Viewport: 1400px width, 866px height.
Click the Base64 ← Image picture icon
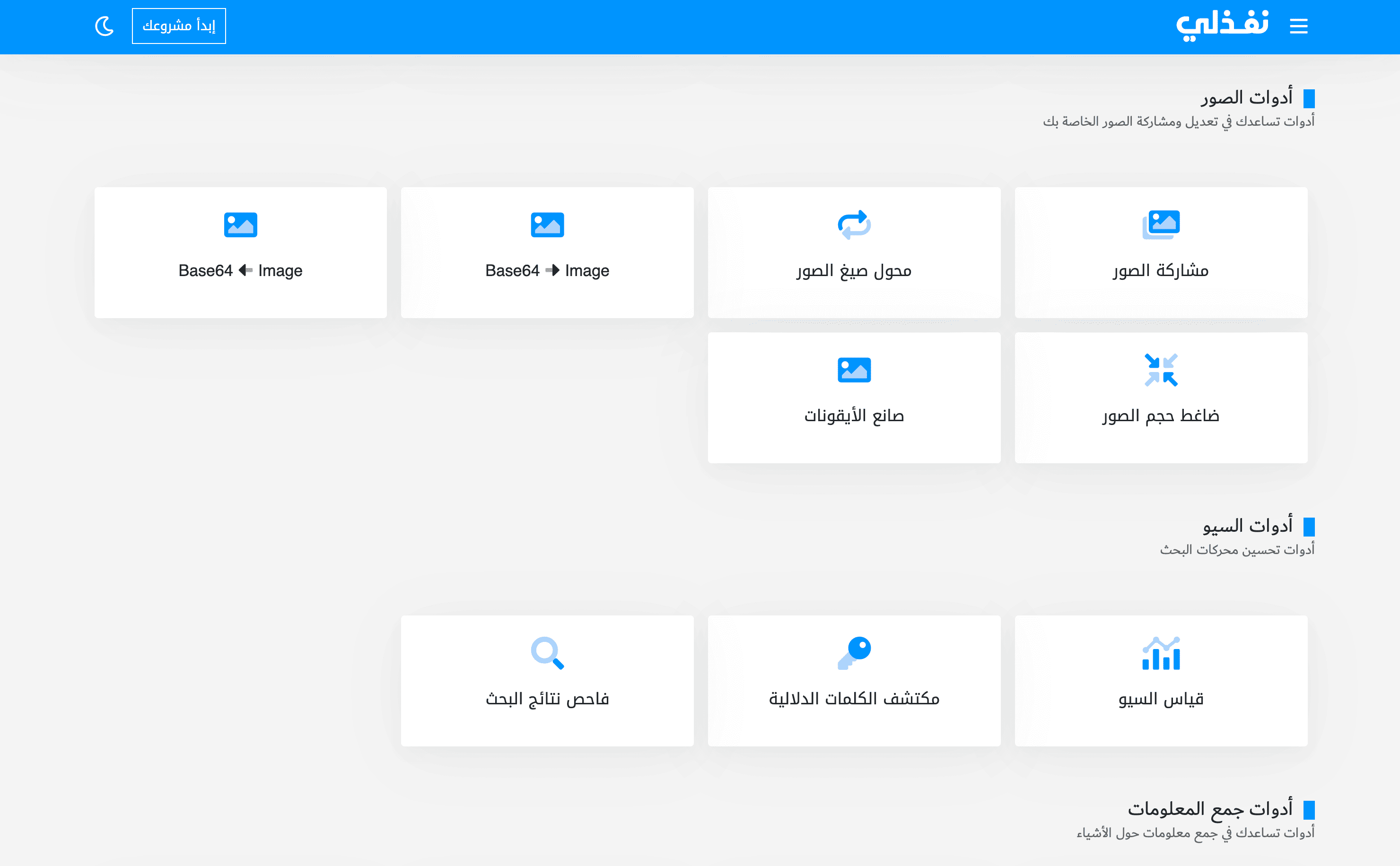[x=241, y=225]
